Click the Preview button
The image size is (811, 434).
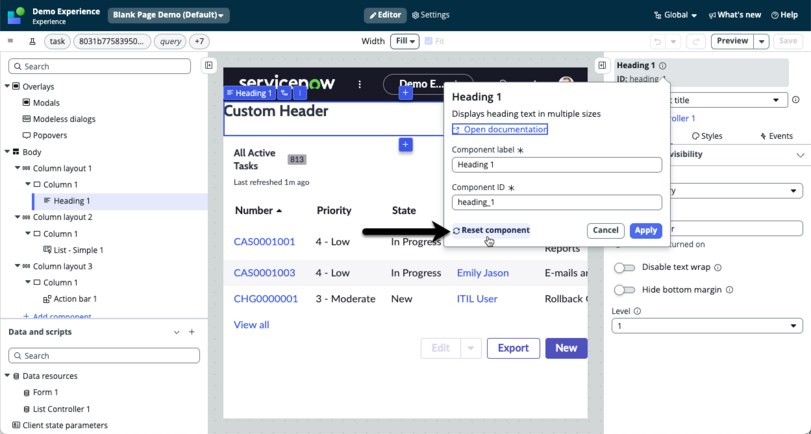(x=732, y=41)
